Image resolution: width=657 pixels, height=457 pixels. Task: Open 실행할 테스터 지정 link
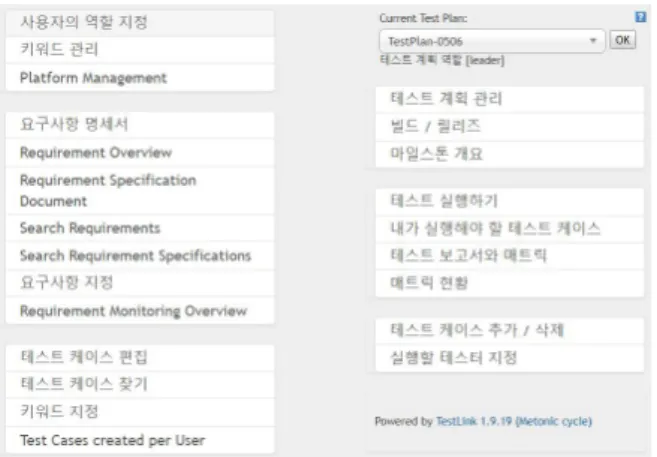510,358
